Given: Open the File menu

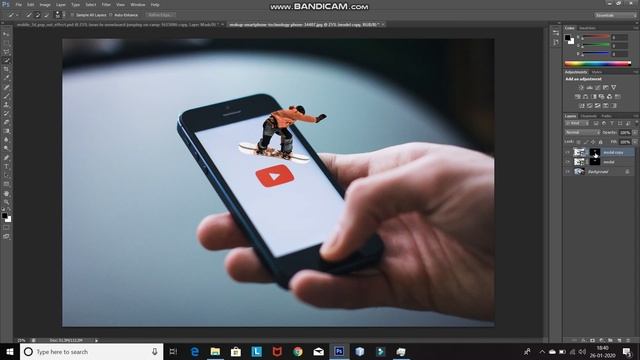Looking at the screenshot, I should [x=18, y=5].
